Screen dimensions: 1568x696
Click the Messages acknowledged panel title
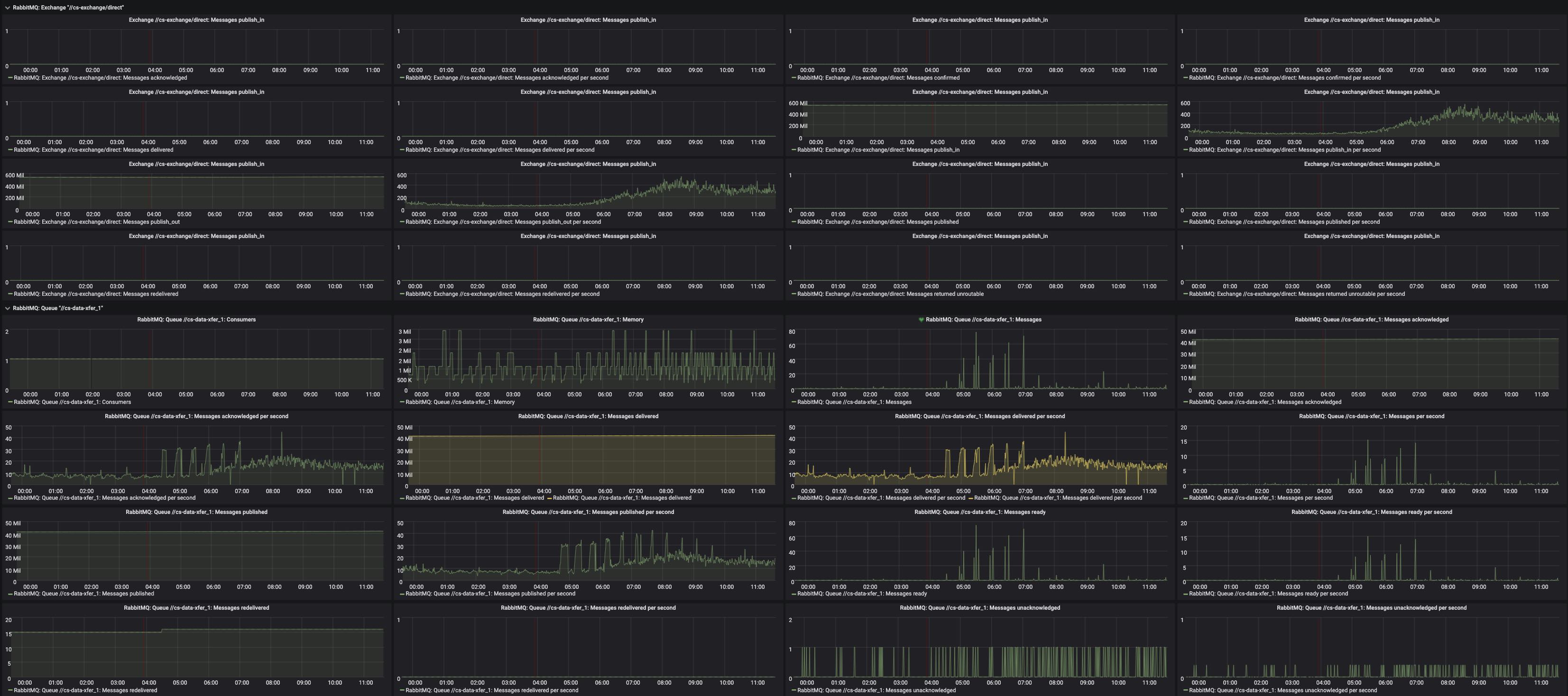coord(1371,320)
